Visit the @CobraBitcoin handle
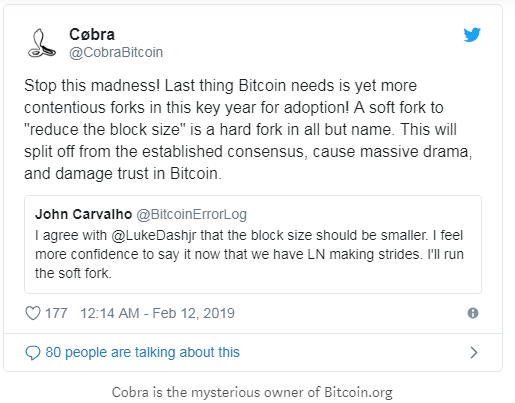Screen dimensions: 515x403 click(x=116, y=52)
